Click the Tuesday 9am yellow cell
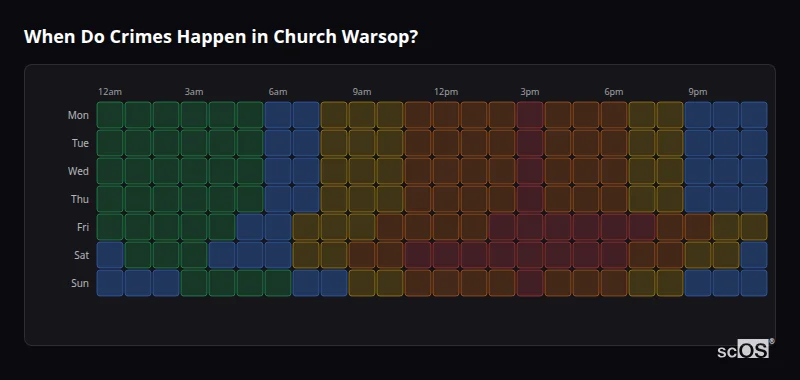Image resolution: width=800 pixels, height=380 pixels. (x=362, y=143)
